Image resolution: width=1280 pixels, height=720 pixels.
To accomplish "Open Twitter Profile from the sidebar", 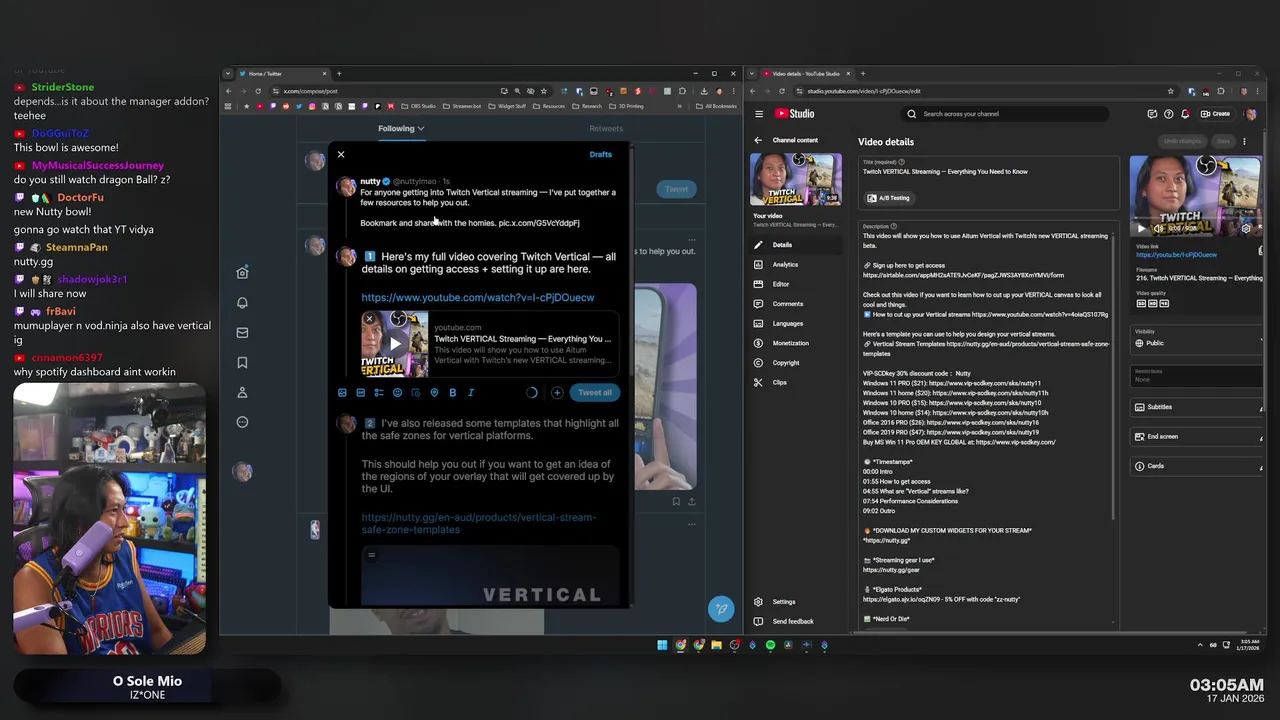I will pyautogui.click(x=242, y=392).
